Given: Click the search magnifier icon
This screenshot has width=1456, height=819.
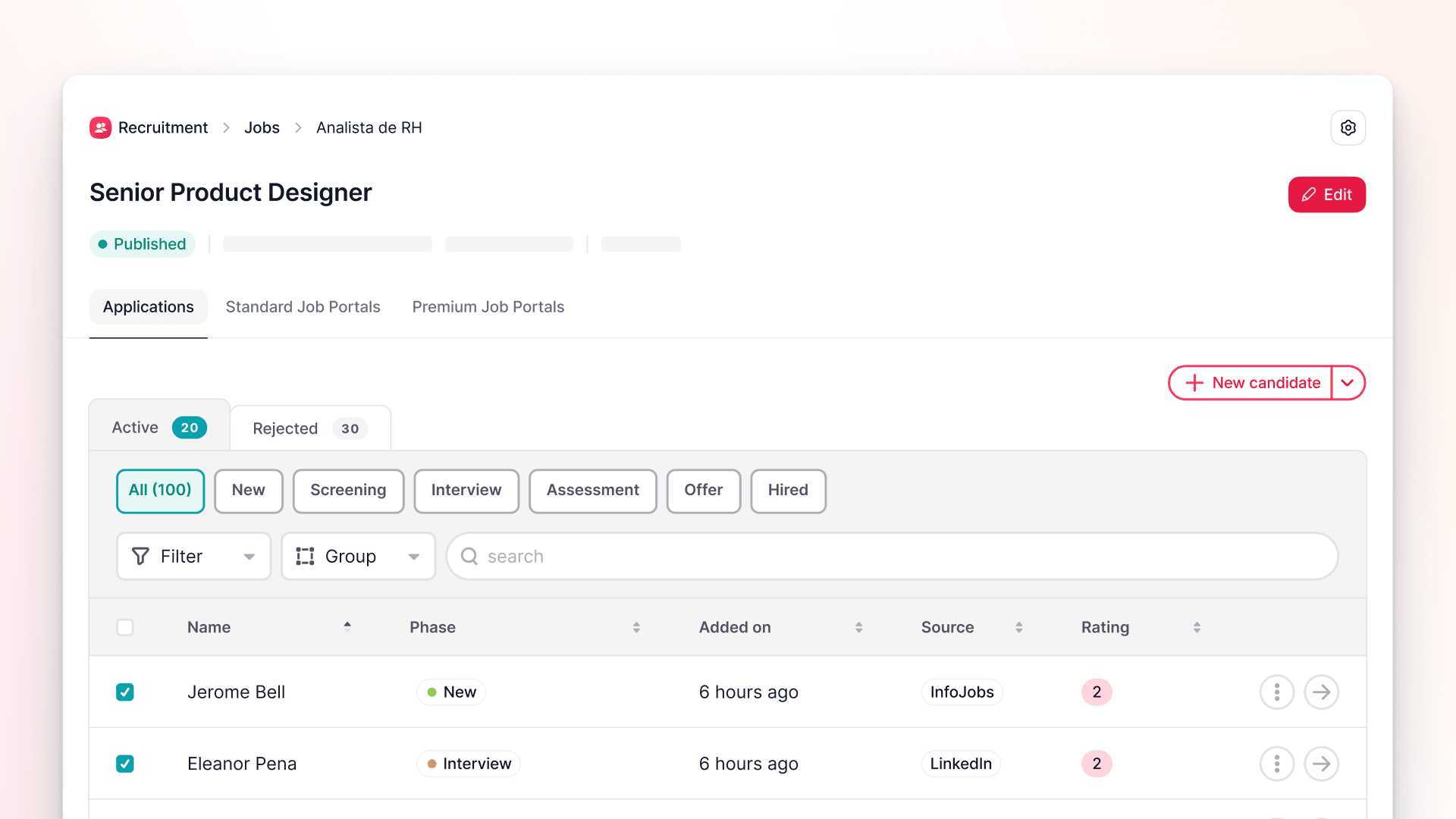Looking at the screenshot, I should click(469, 556).
